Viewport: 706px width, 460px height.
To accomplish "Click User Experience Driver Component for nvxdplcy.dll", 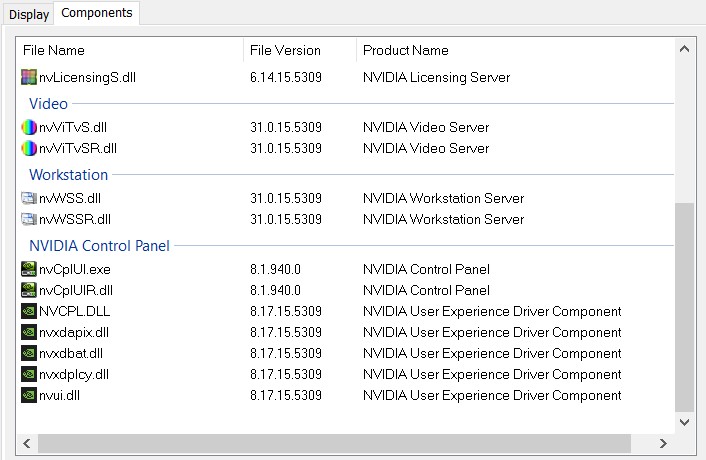I will [492, 374].
